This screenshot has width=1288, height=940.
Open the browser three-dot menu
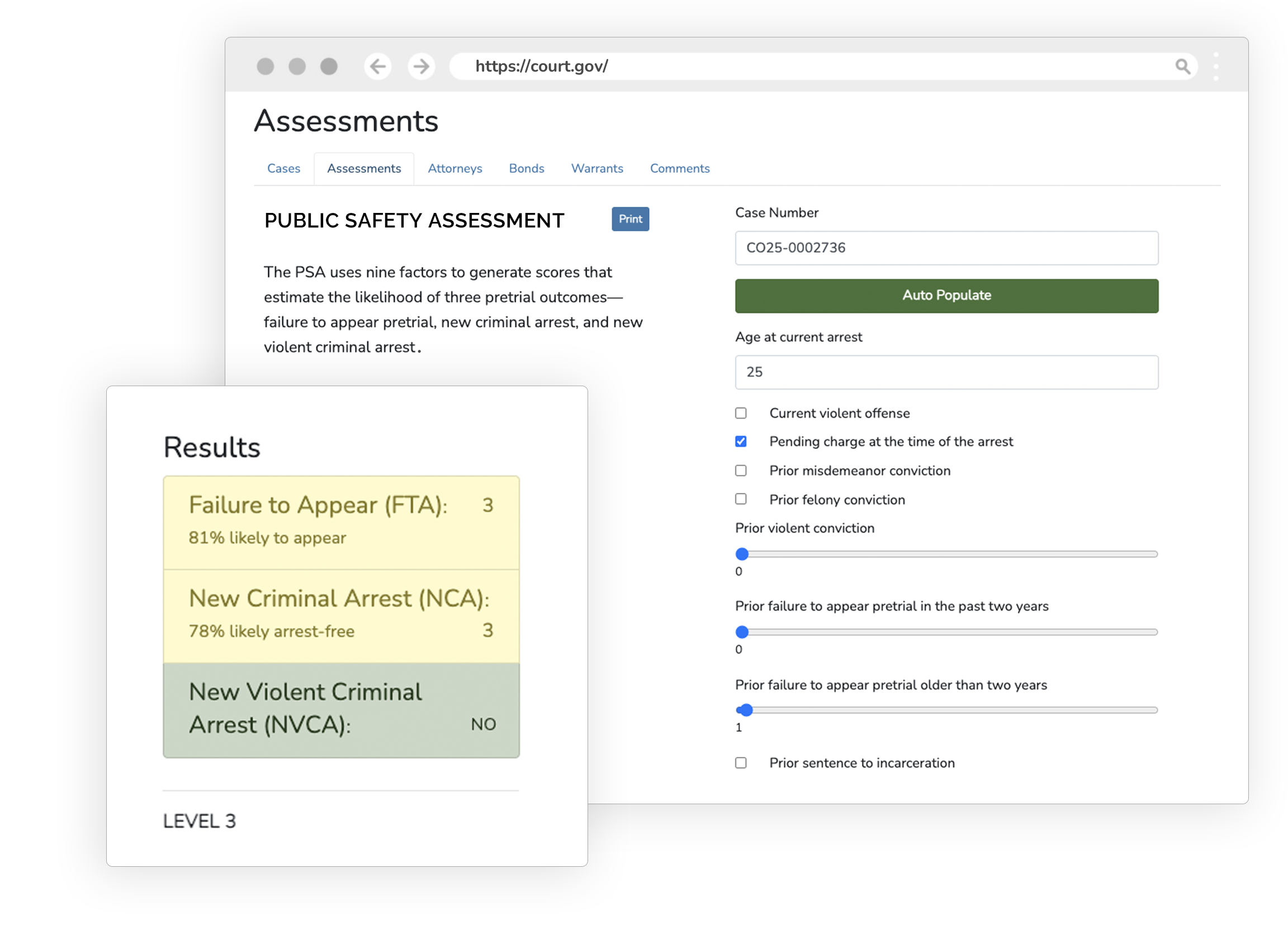1216,67
